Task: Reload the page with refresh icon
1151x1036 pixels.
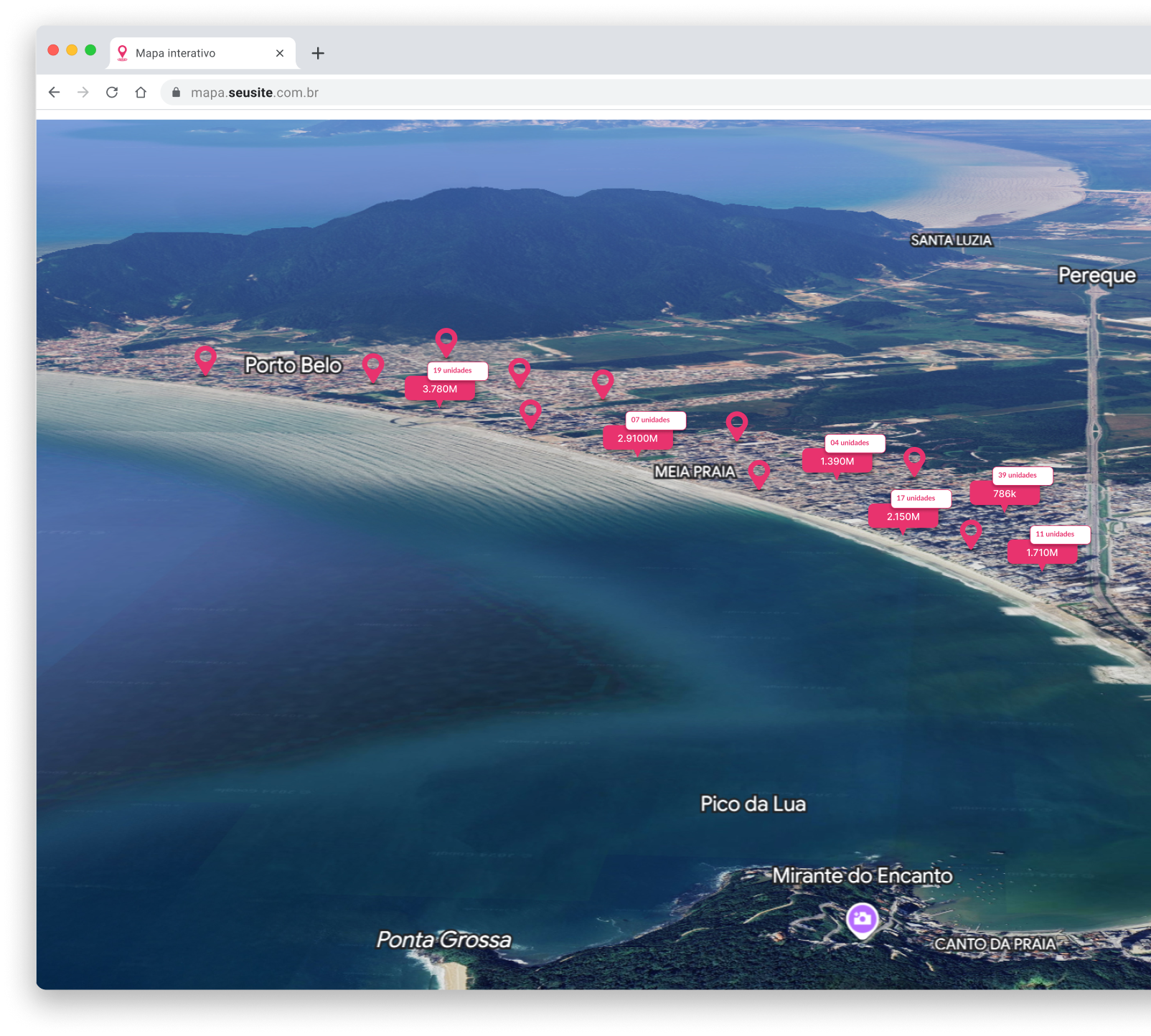Action: [112, 93]
